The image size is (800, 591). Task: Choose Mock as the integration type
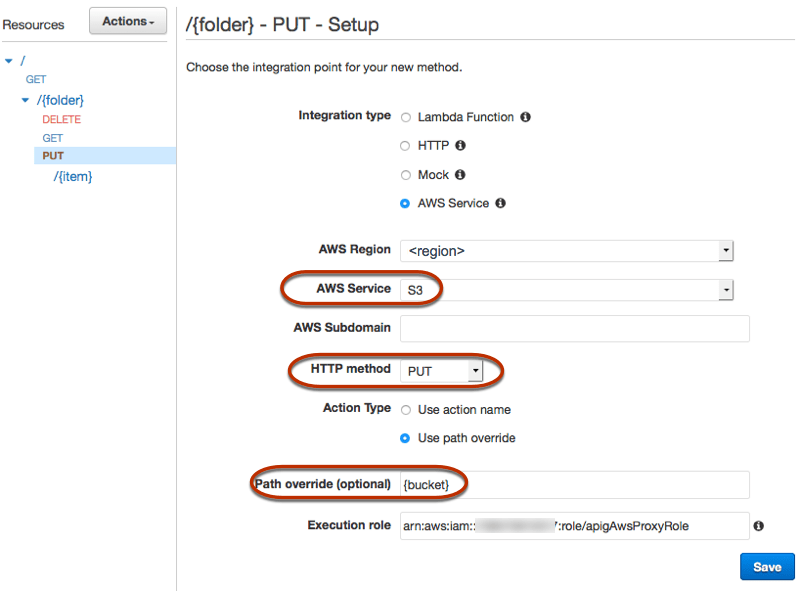pos(406,174)
